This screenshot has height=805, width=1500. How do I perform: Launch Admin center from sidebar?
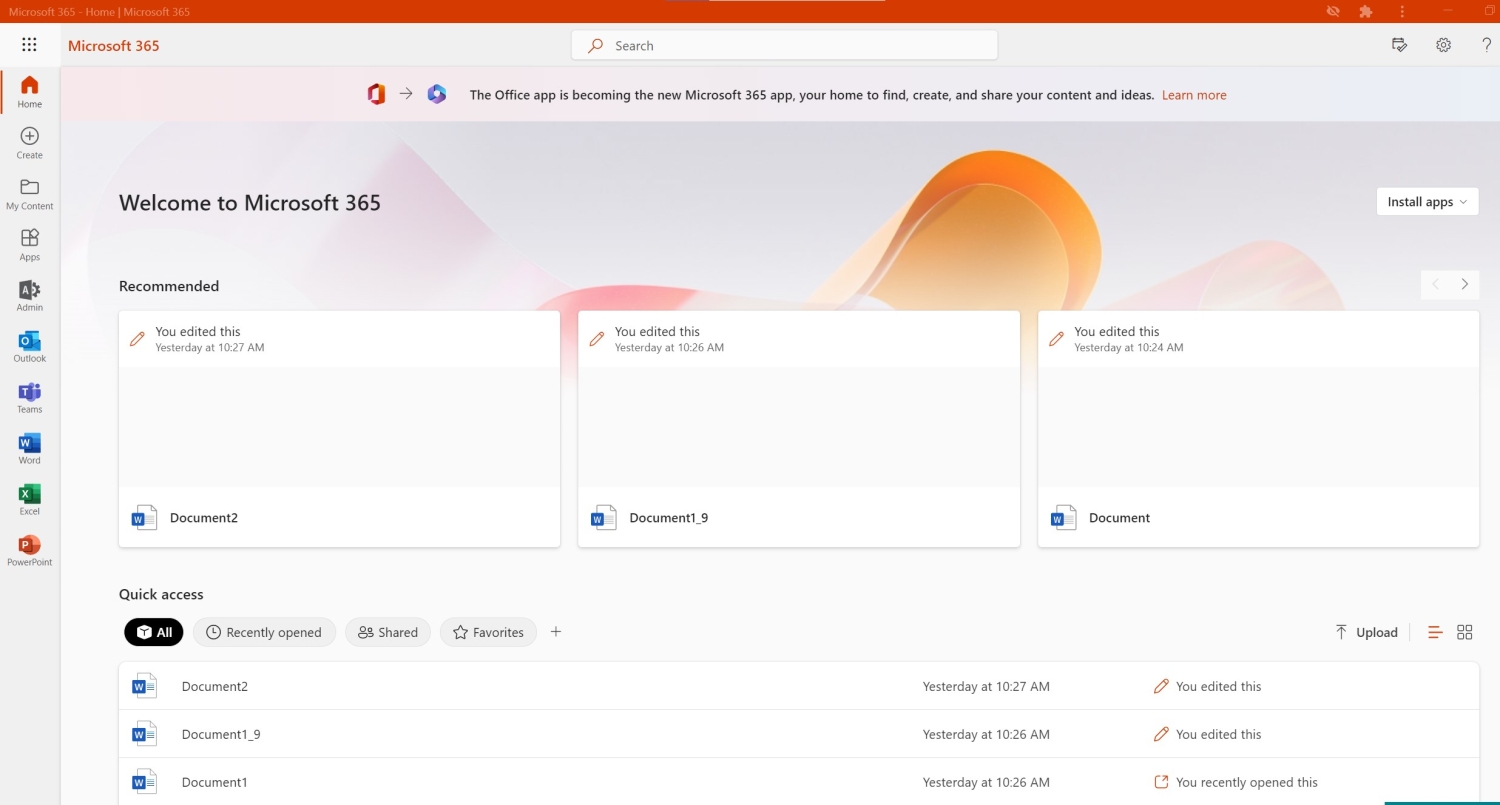(30, 296)
